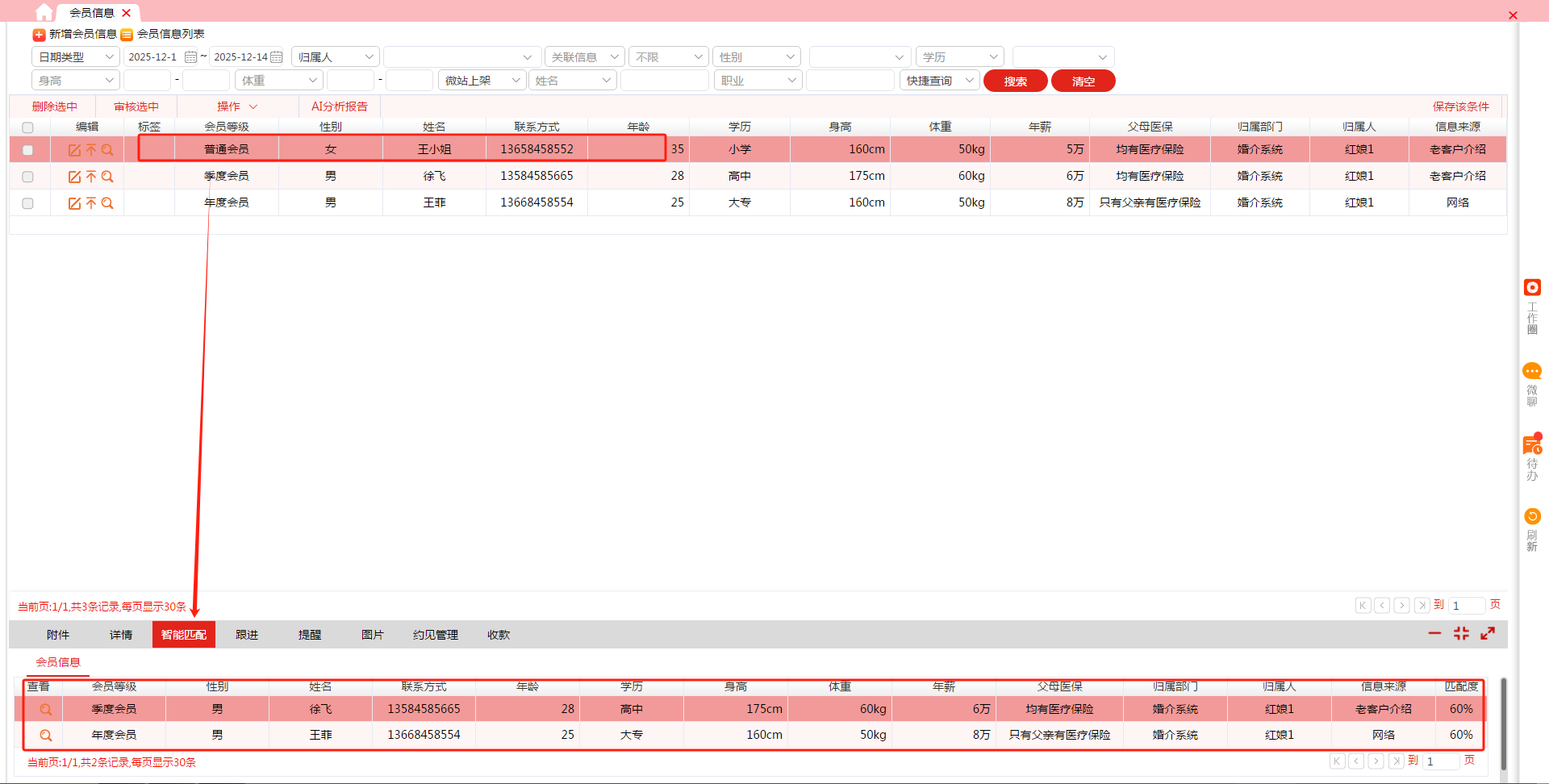Viewport: 1549px width, 784px height.
Task: Open the 待办 to-do icon
Action: (x=1531, y=445)
